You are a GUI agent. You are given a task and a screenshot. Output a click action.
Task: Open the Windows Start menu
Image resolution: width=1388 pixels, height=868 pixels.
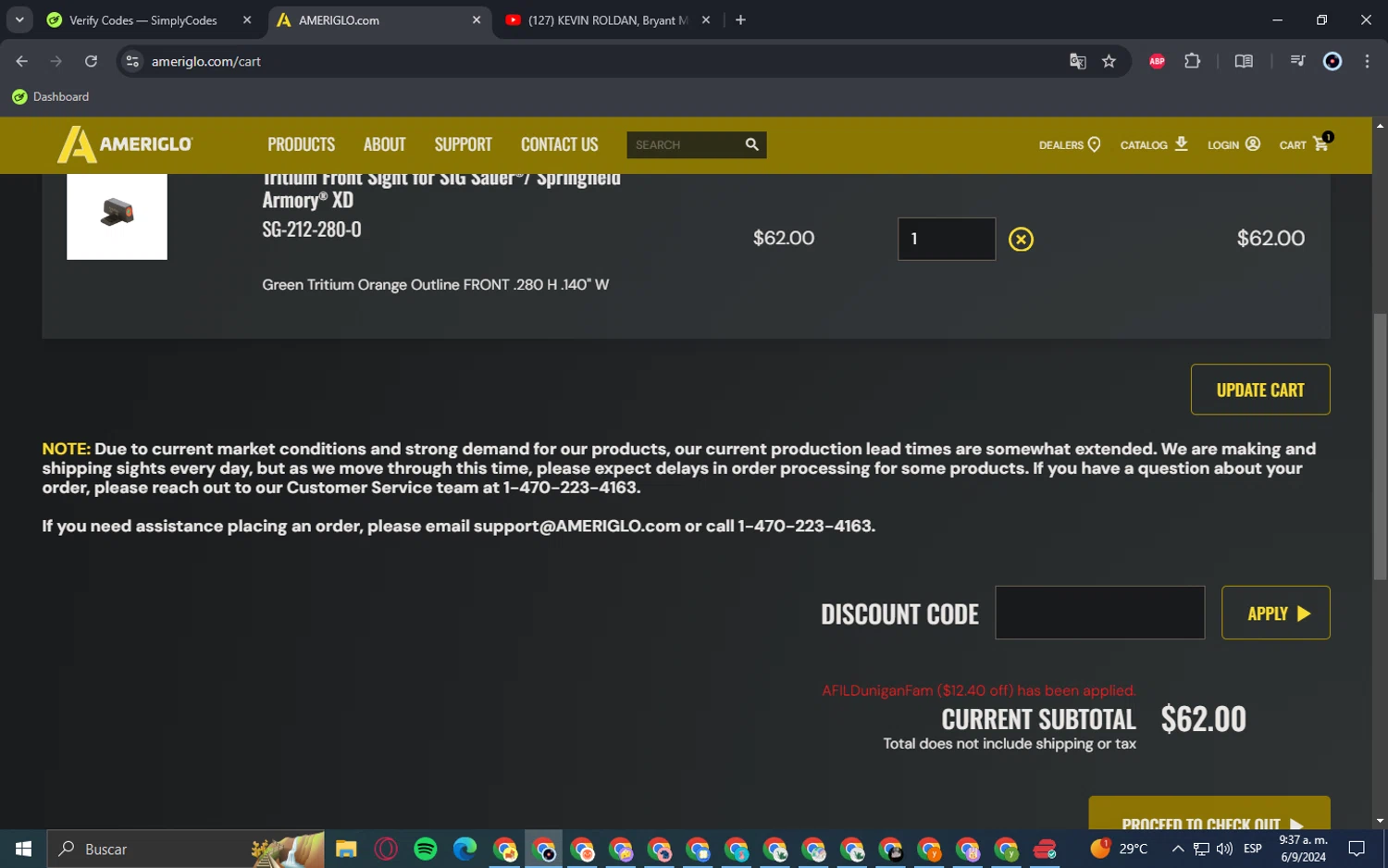(x=23, y=849)
